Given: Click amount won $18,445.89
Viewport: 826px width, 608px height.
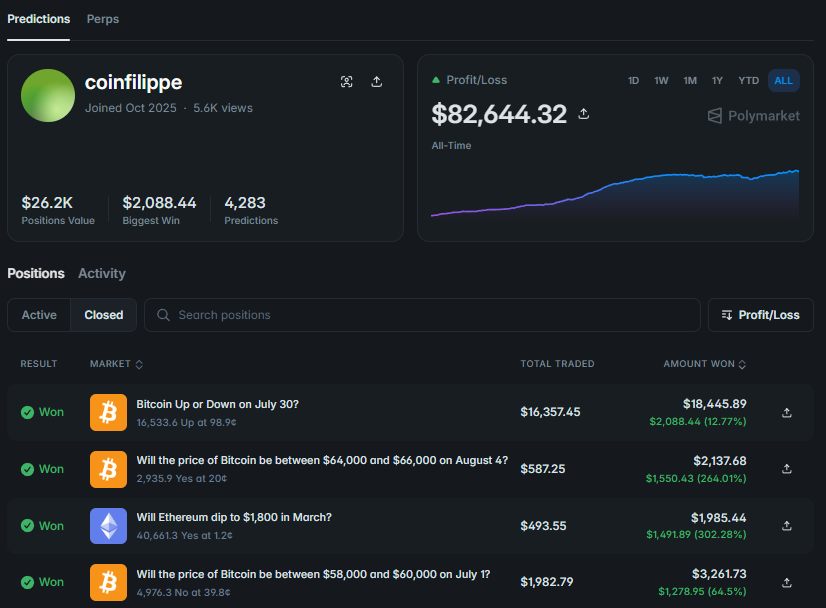Looking at the screenshot, I should pyautogui.click(x=714, y=404).
